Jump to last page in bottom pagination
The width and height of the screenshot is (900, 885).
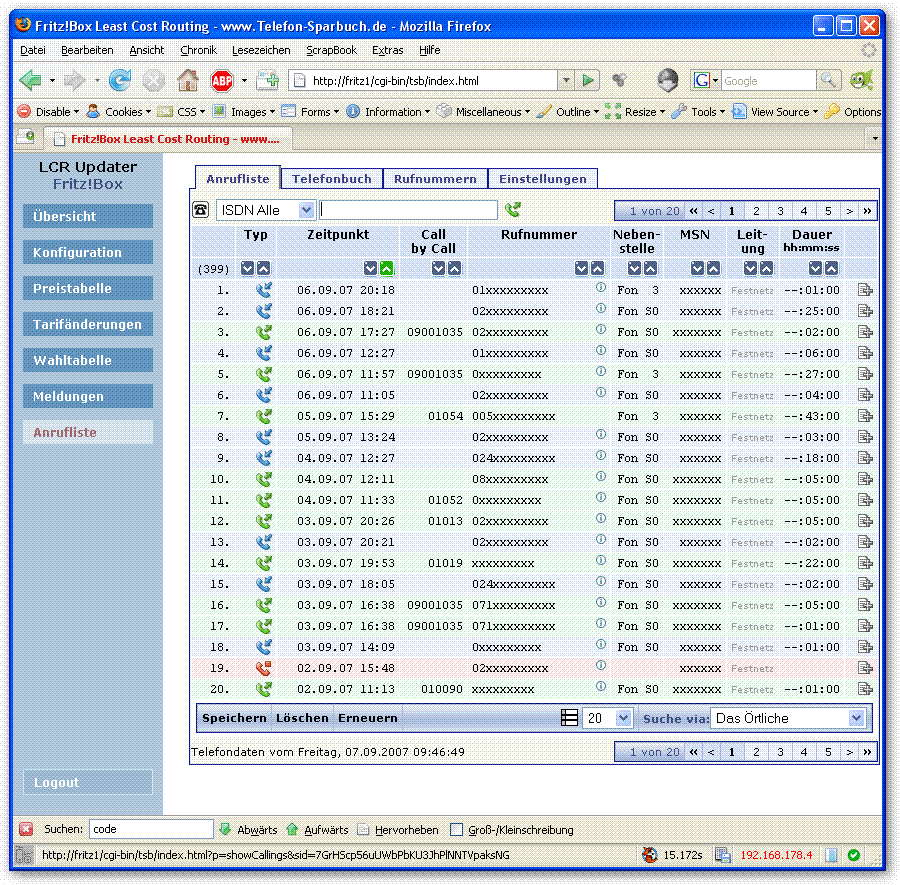point(867,751)
